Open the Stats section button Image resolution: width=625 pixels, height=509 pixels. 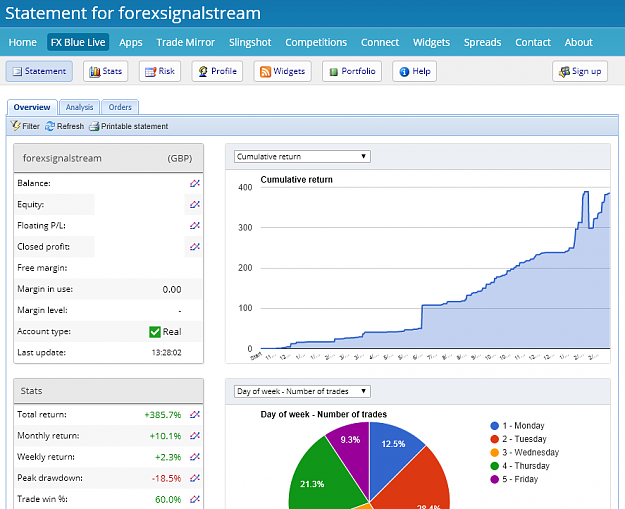point(106,71)
